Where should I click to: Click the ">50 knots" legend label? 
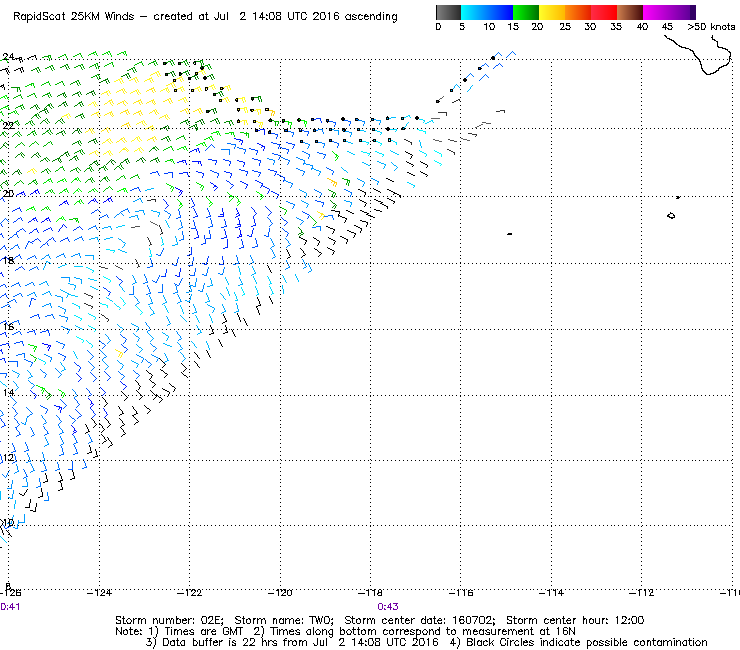711,27
